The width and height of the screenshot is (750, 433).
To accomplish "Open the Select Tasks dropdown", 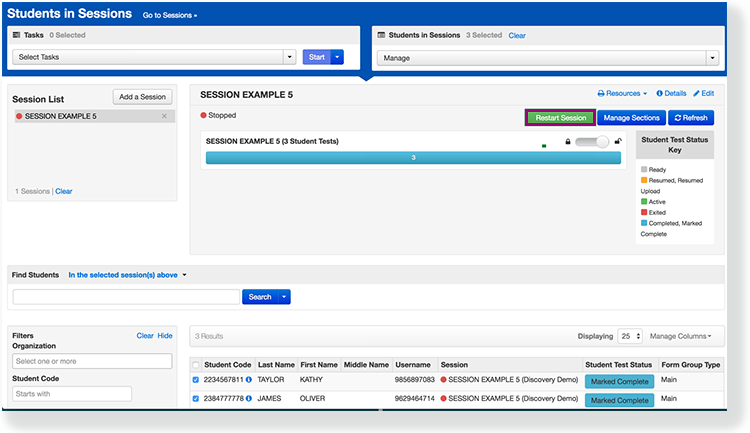I will point(155,57).
